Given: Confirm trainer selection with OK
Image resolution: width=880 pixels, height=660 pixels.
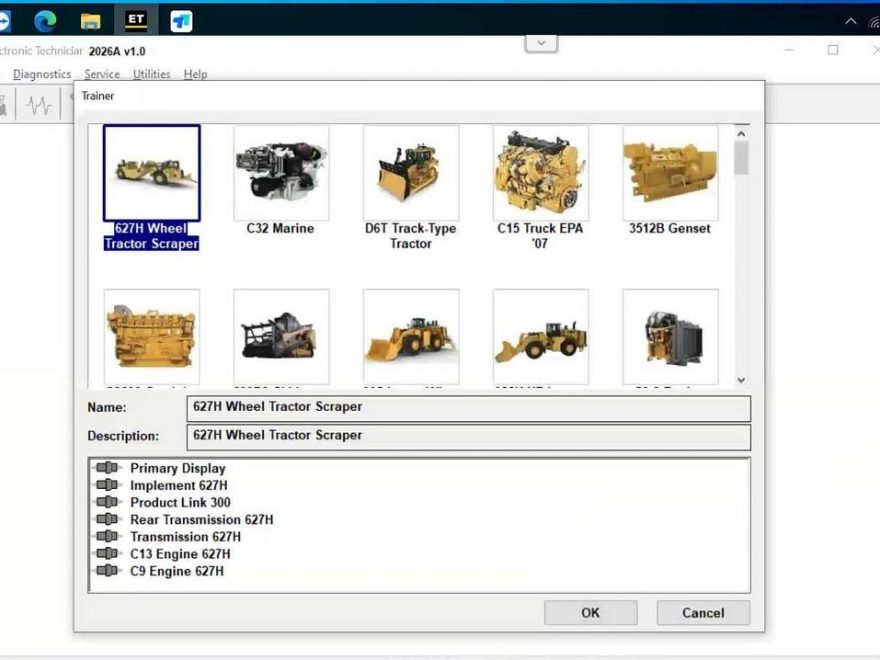Looking at the screenshot, I should point(590,613).
